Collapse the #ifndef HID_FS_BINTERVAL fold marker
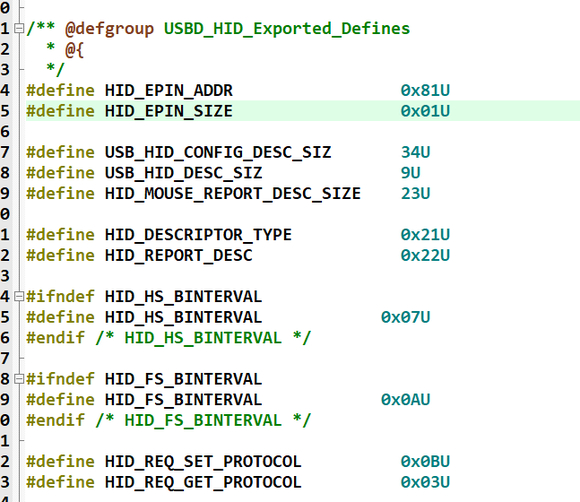This screenshot has width=580, height=502. pyautogui.click(x=19, y=379)
